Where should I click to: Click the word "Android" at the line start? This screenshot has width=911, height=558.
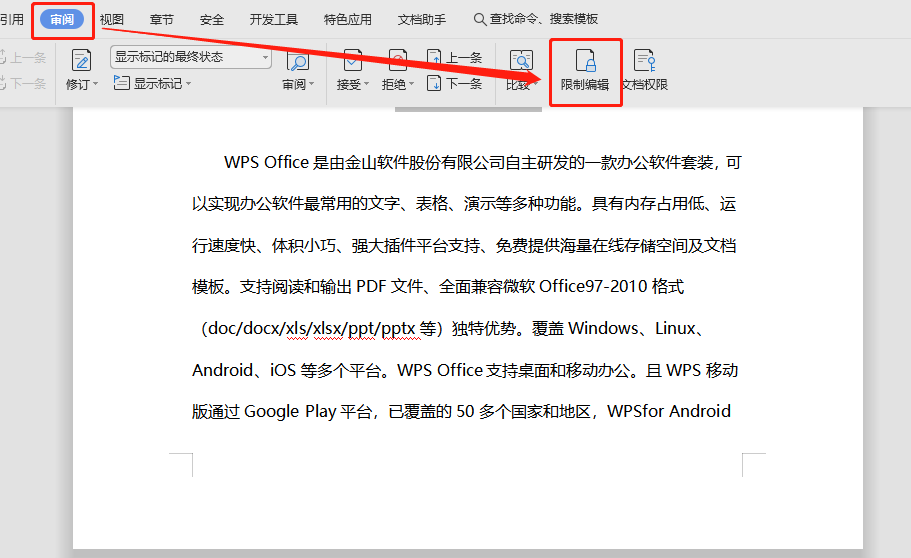[223, 370]
